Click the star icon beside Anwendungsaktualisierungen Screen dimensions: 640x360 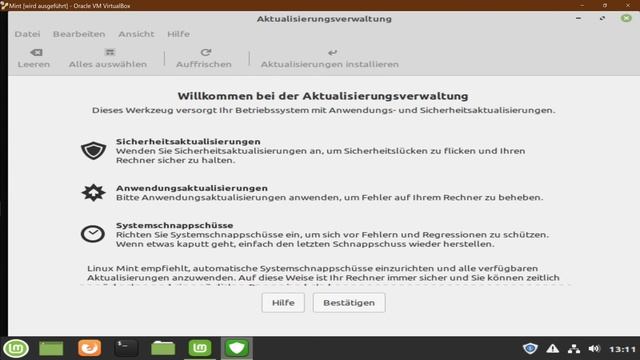[x=93, y=192]
